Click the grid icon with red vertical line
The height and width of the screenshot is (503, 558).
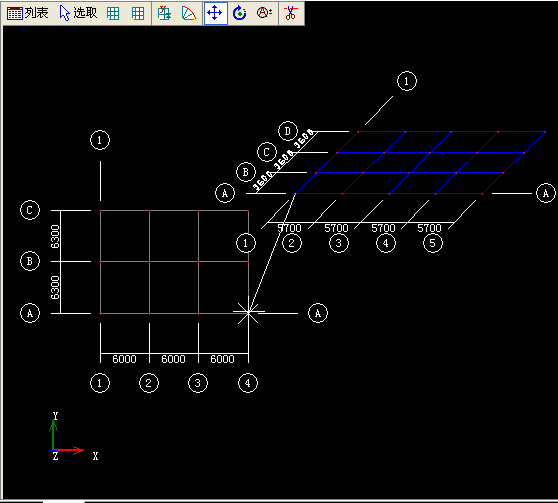138,14
